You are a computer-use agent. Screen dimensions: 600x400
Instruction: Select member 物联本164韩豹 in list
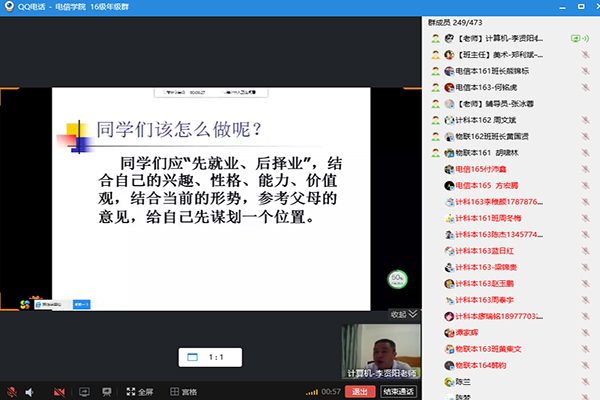point(480,365)
